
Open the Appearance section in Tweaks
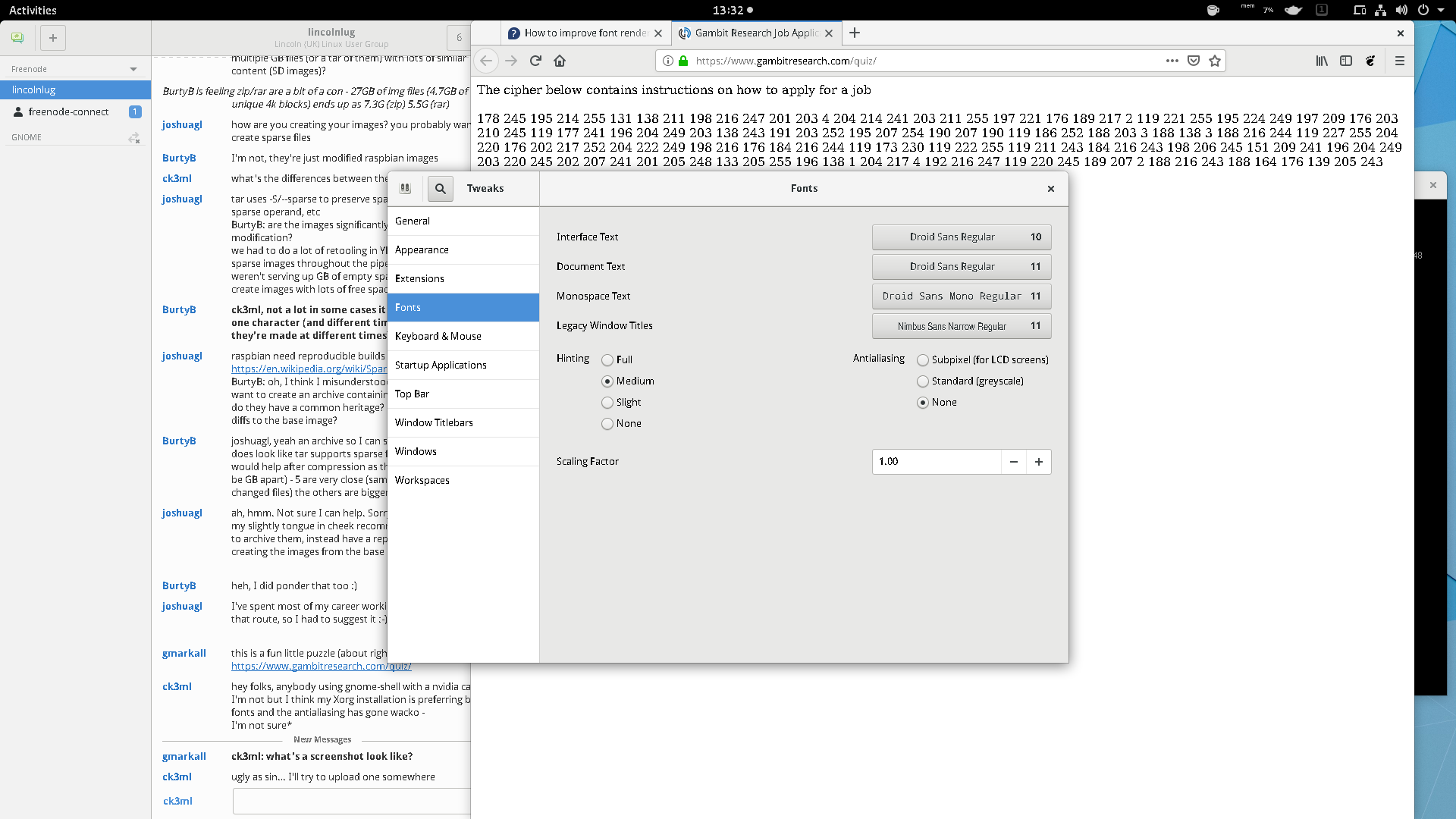463,249
